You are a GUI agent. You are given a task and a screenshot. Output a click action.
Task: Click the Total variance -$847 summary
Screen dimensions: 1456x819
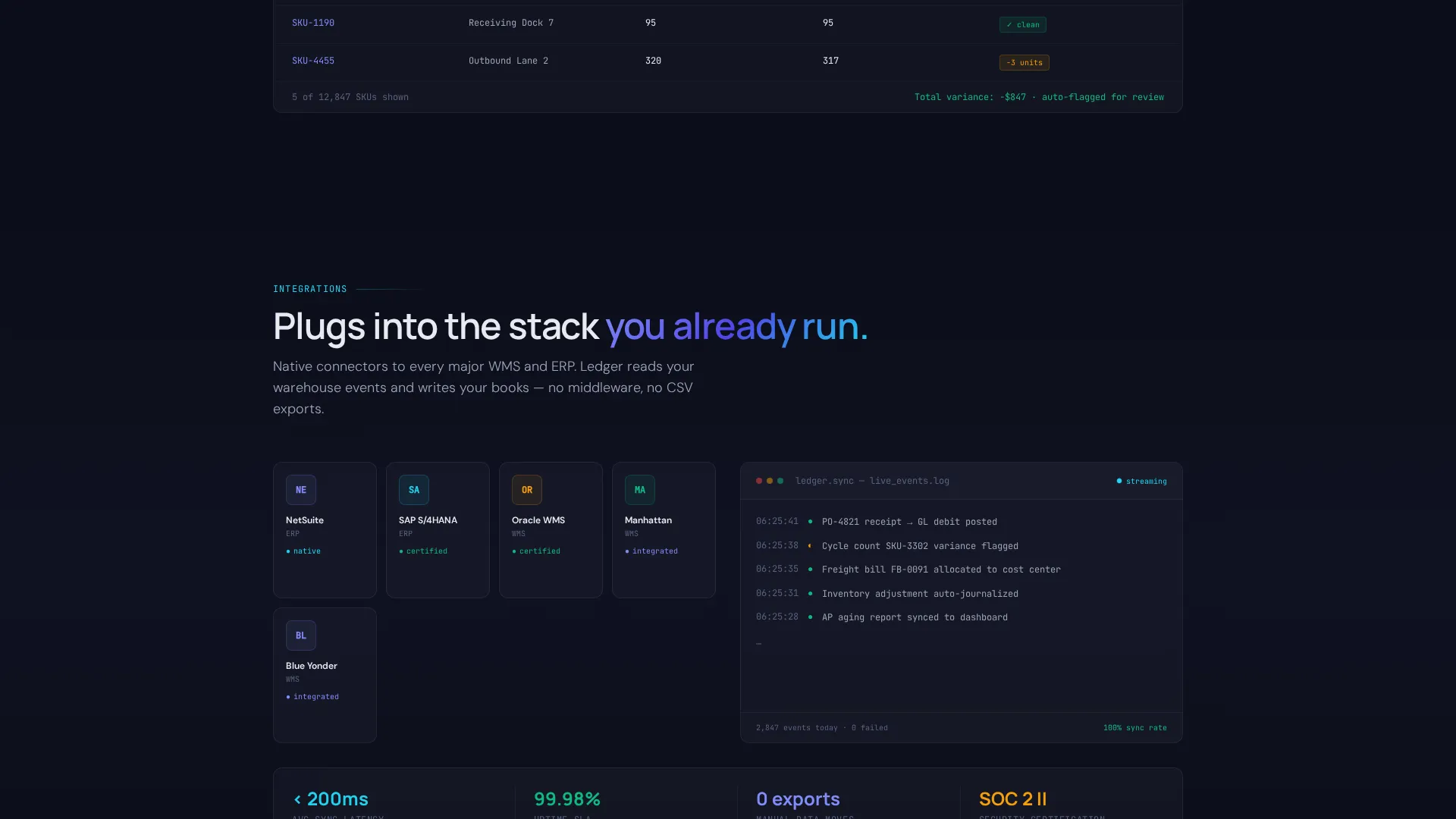(x=1038, y=97)
